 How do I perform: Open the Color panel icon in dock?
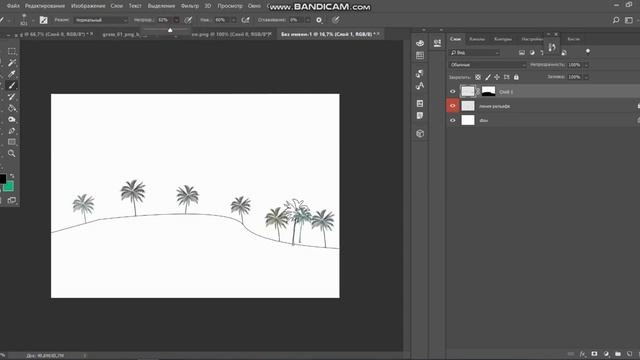(420, 43)
